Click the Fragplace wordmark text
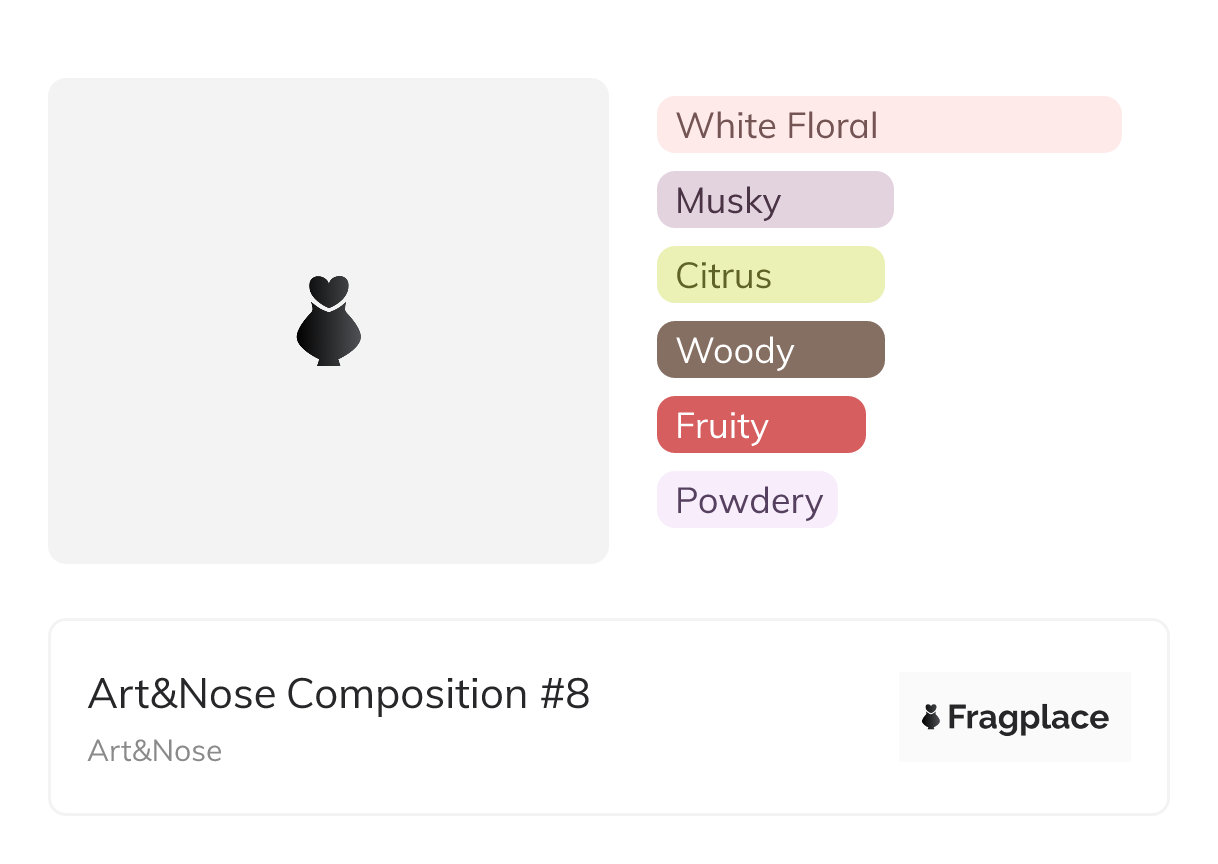The image size is (1218, 864). [x=1028, y=717]
